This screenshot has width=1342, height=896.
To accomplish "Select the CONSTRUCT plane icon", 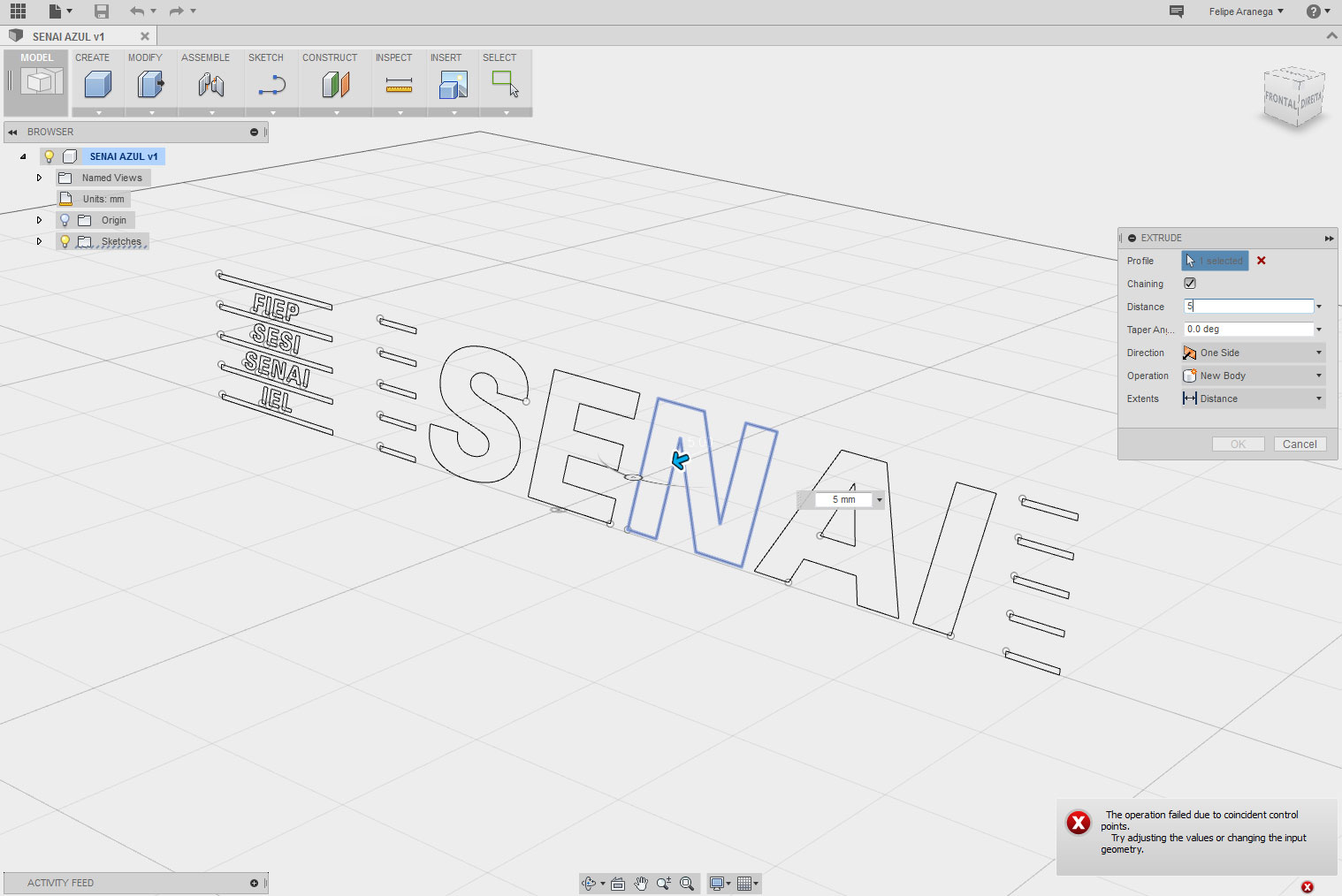I will [x=336, y=85].
